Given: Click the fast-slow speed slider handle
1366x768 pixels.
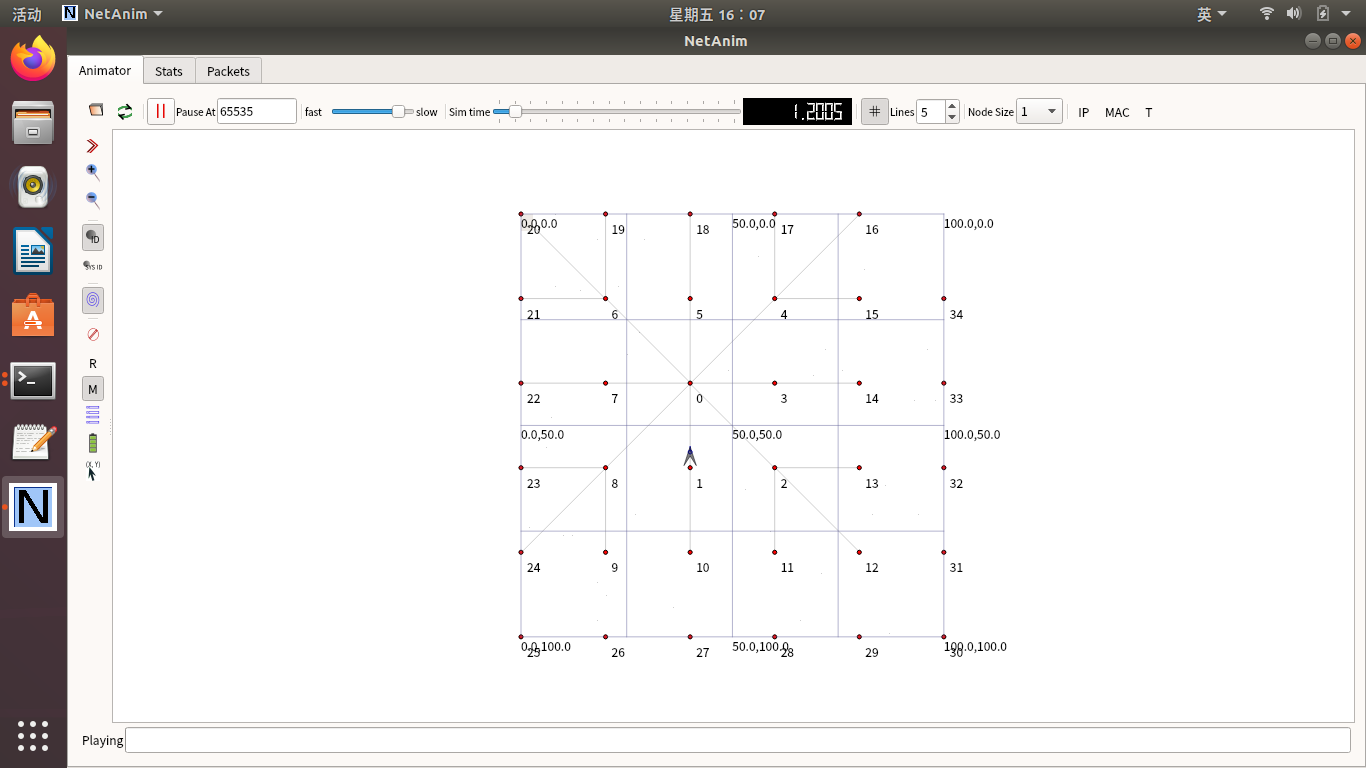Looking at the screenshot, I should [398, 112].
